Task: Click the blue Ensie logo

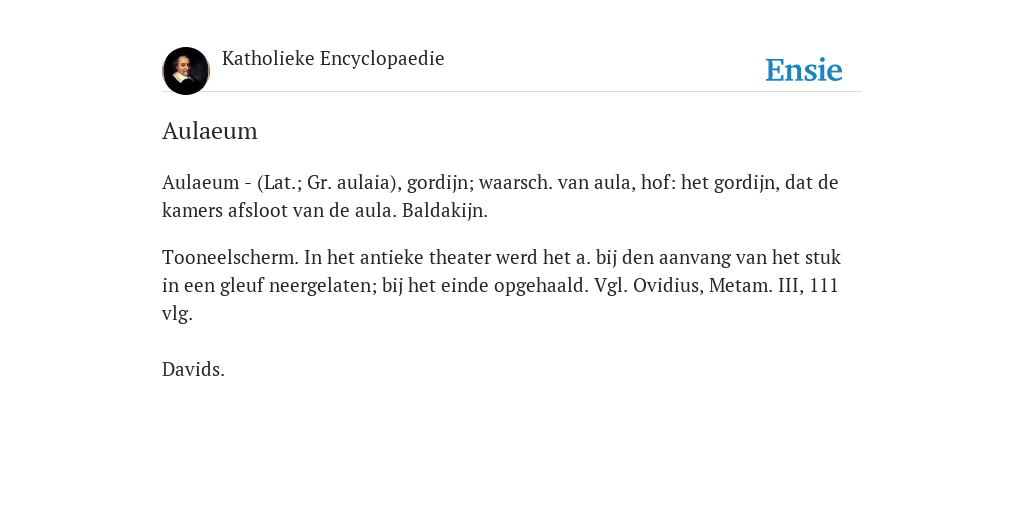Action: 804,70
